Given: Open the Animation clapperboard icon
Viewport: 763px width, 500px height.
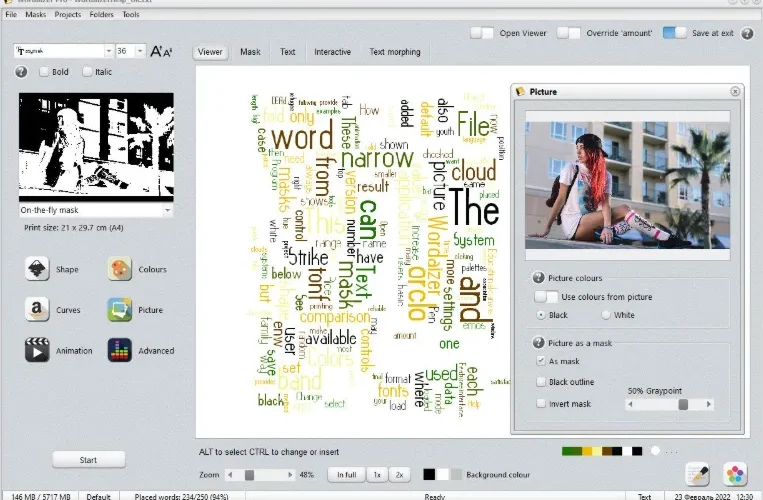Looking at the screenshot, I should (x=37, y=350).
